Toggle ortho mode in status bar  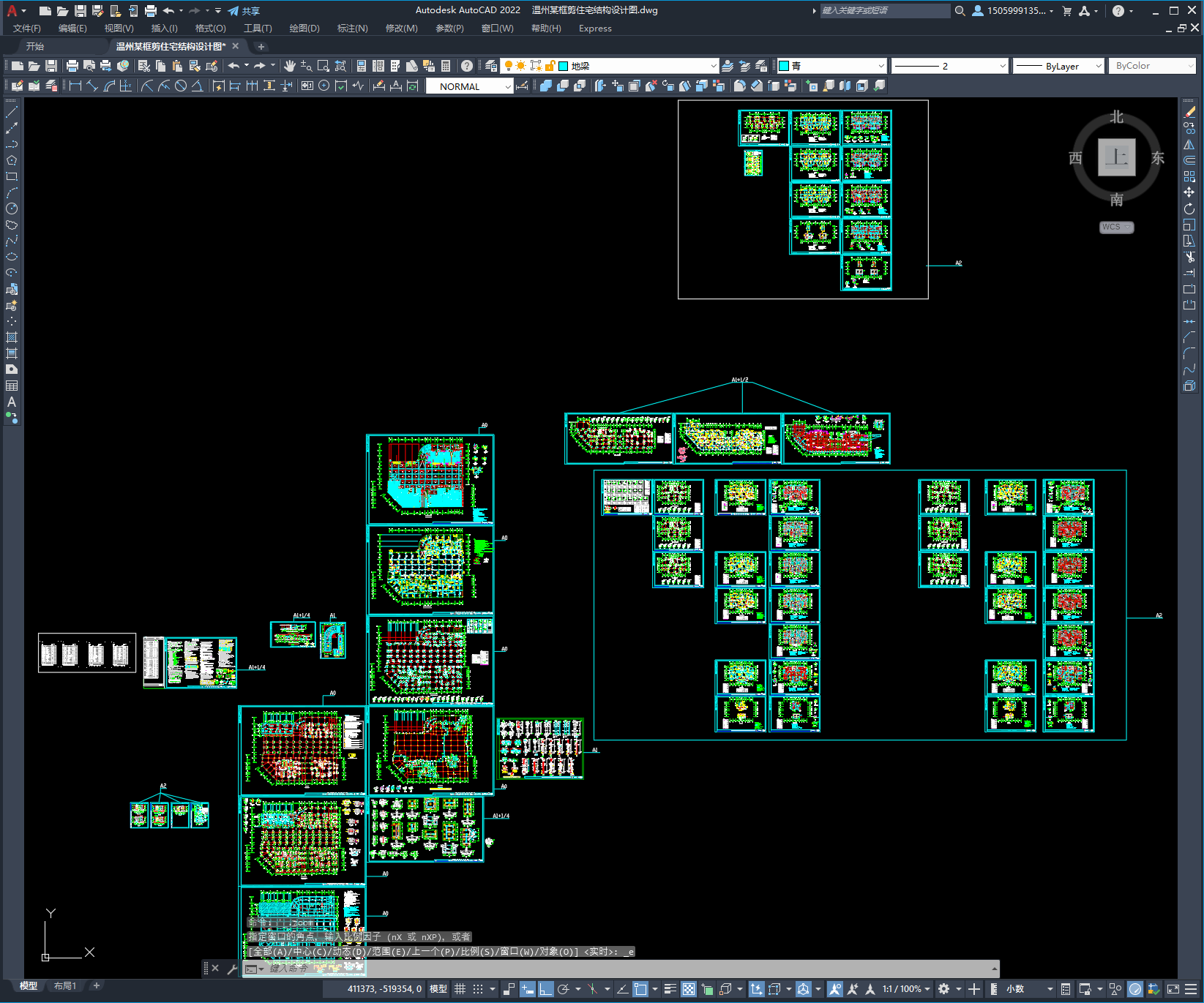[x=546, y=989]
